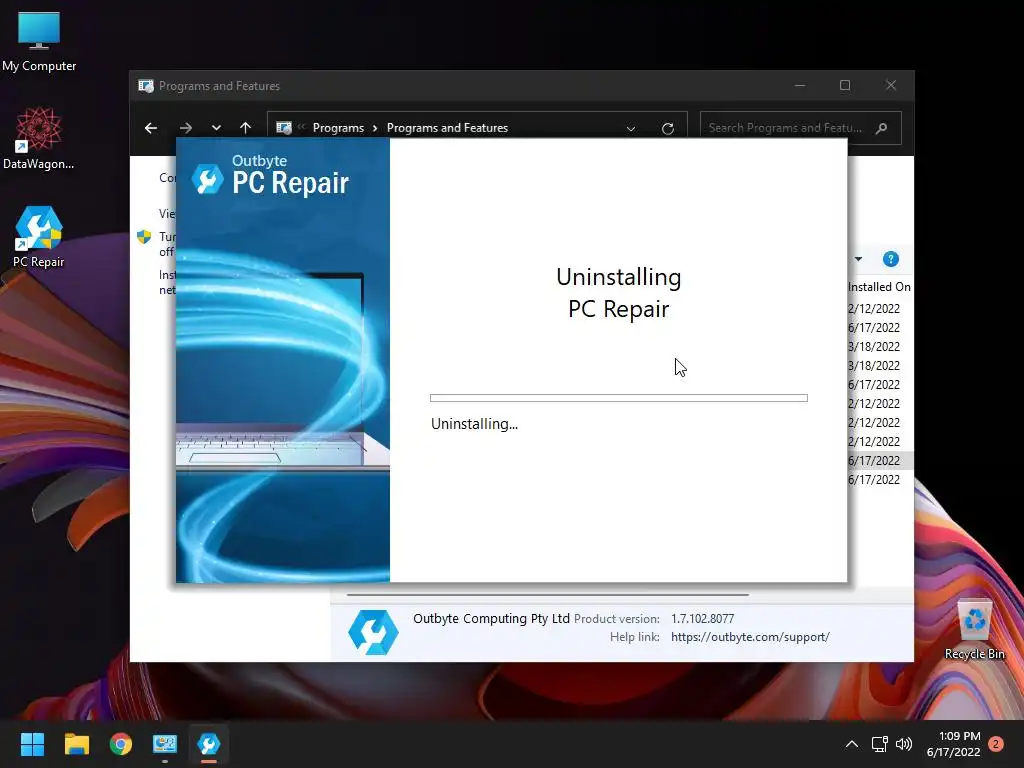Open volume control tray icon
Image resolution: width=1024 pixels, height=768 pixels.
click(x=904, y=744)
